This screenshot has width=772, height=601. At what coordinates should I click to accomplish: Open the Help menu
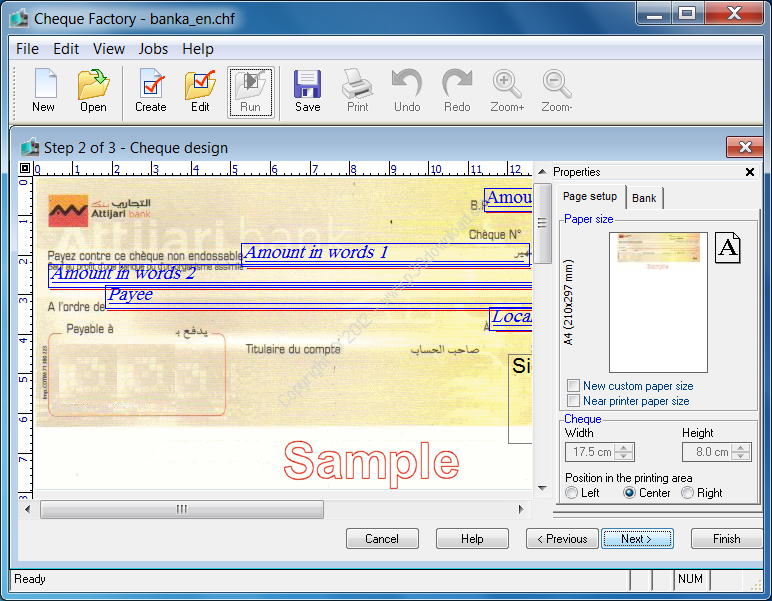tap(198, 49)
